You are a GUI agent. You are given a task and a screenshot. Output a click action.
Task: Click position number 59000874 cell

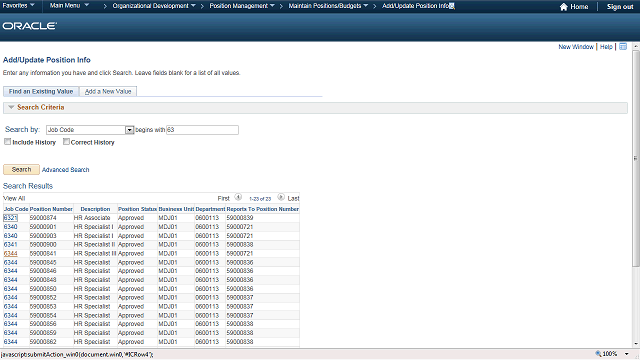[43, 218]
